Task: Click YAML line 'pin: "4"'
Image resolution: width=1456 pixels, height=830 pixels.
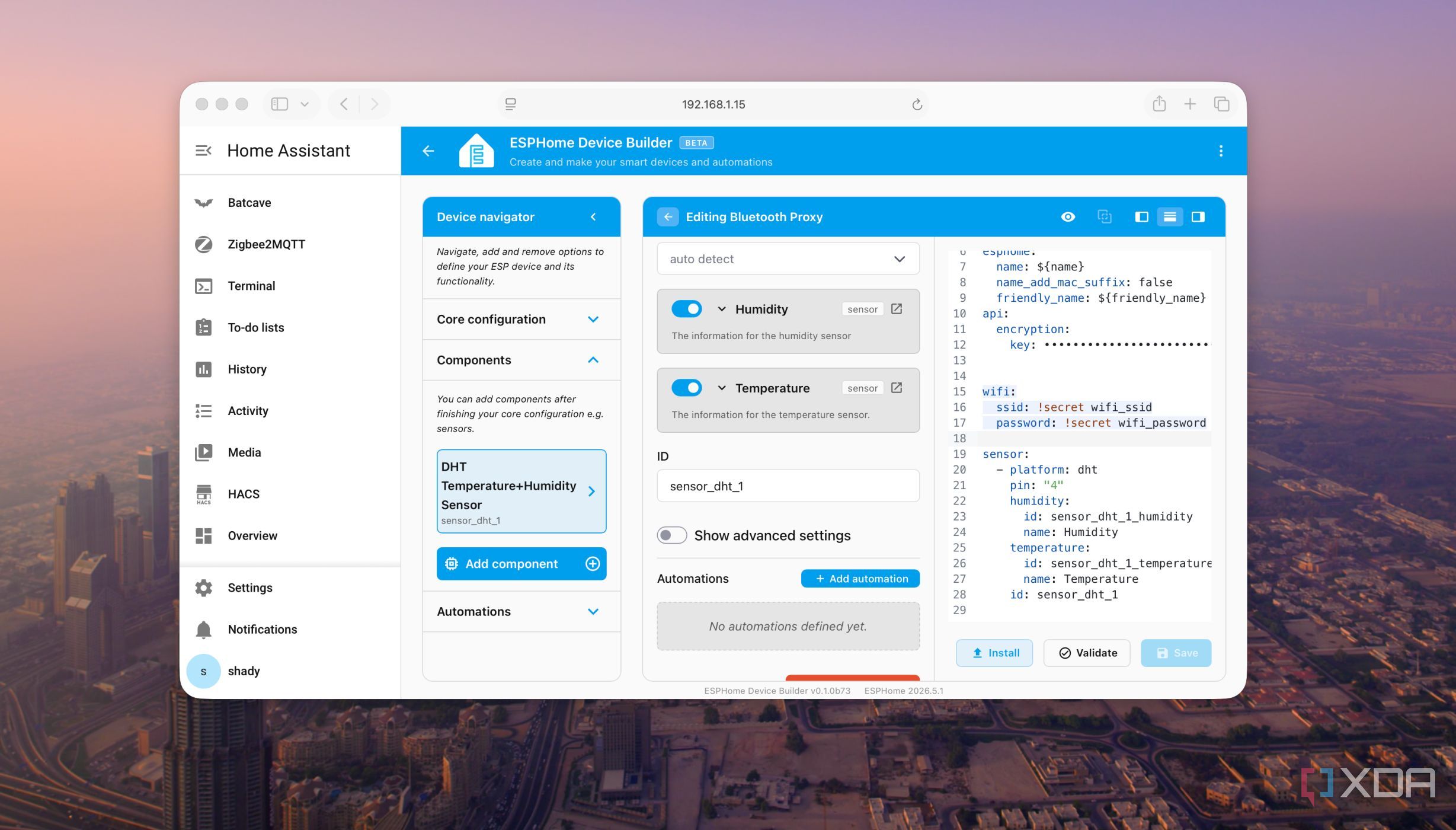Action: (1036, 486)
